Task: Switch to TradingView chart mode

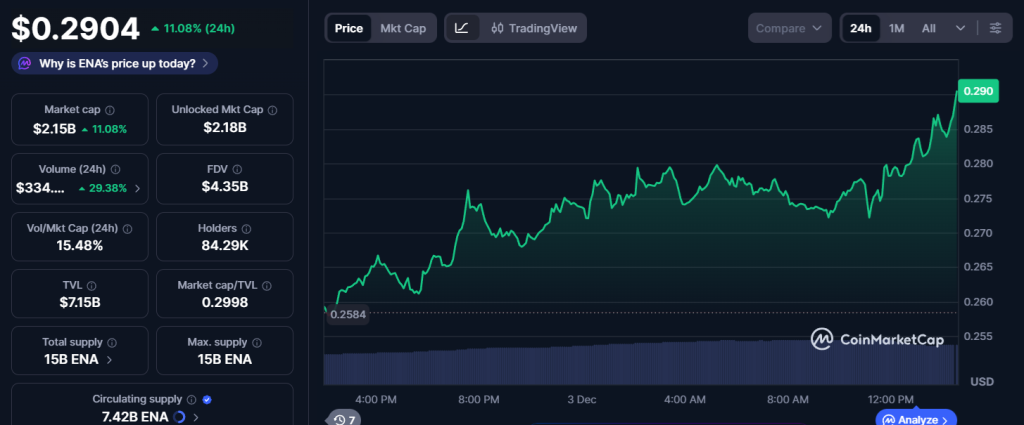Action: click(534, 28)
